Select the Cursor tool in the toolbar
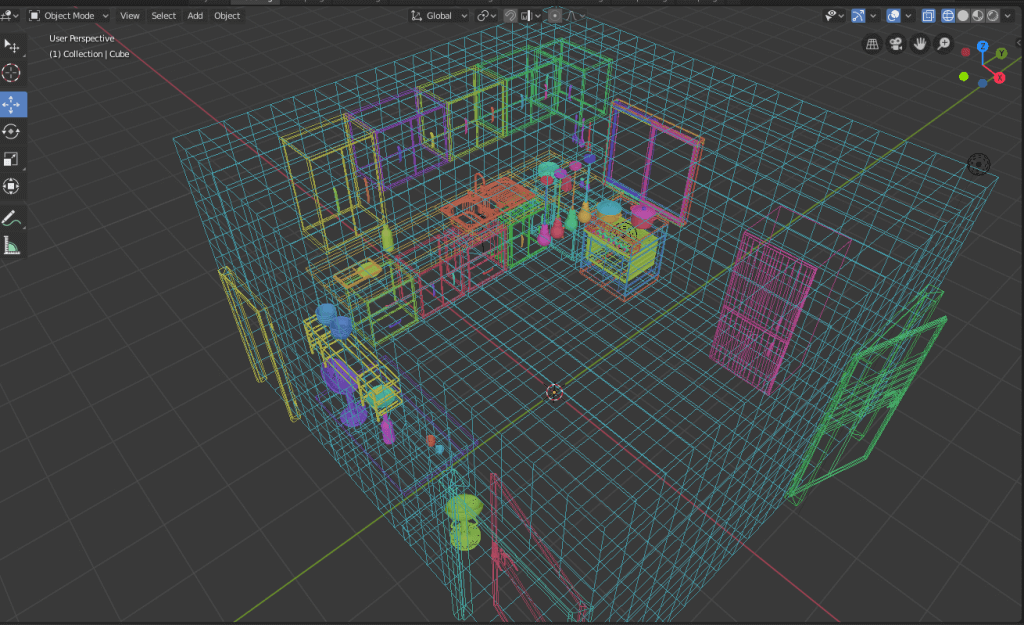Image resolution: width=1024 pixels, height=625 pixels. tap(12, 73)
